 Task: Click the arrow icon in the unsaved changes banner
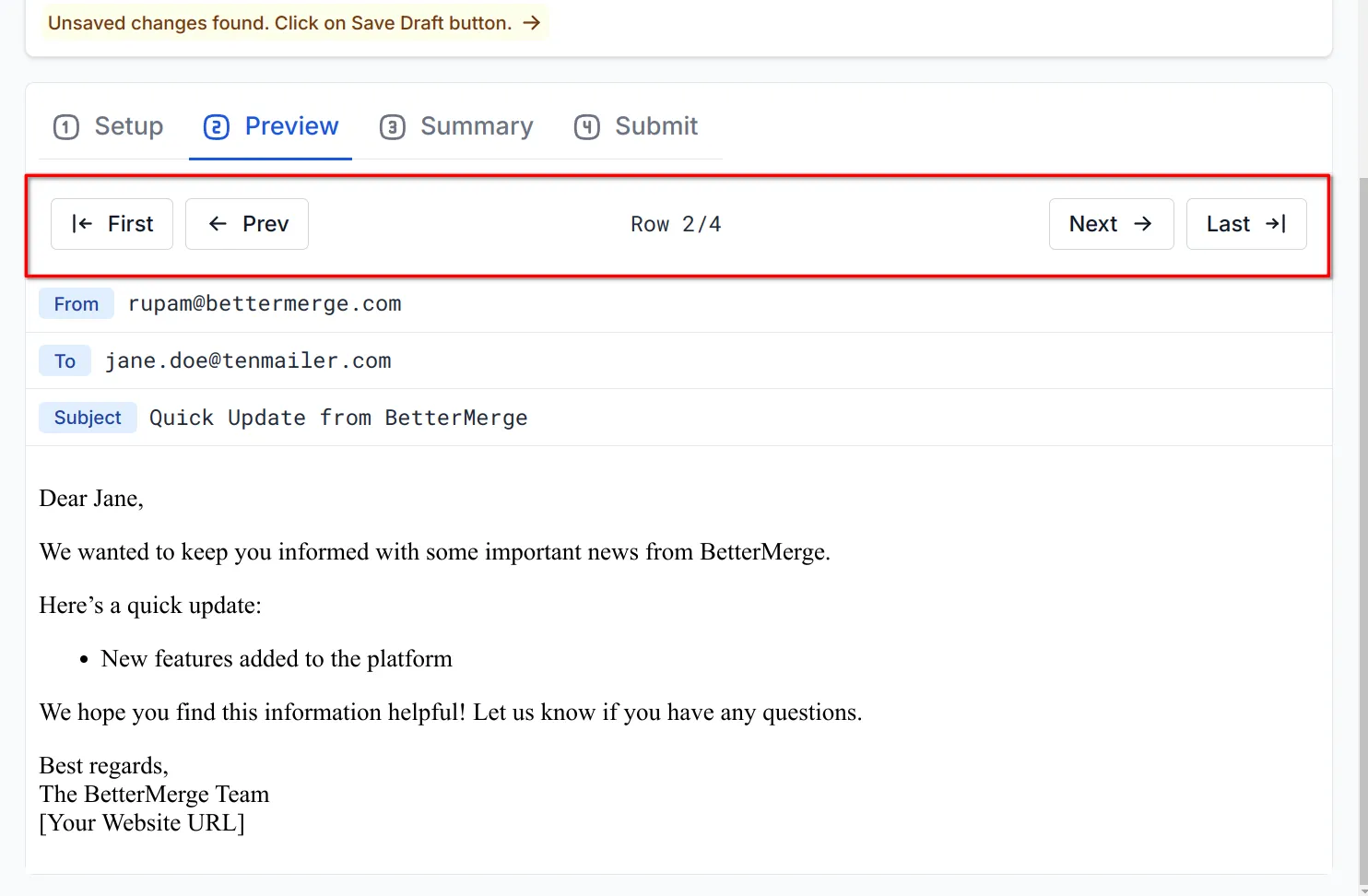click(x=530, y=23)
